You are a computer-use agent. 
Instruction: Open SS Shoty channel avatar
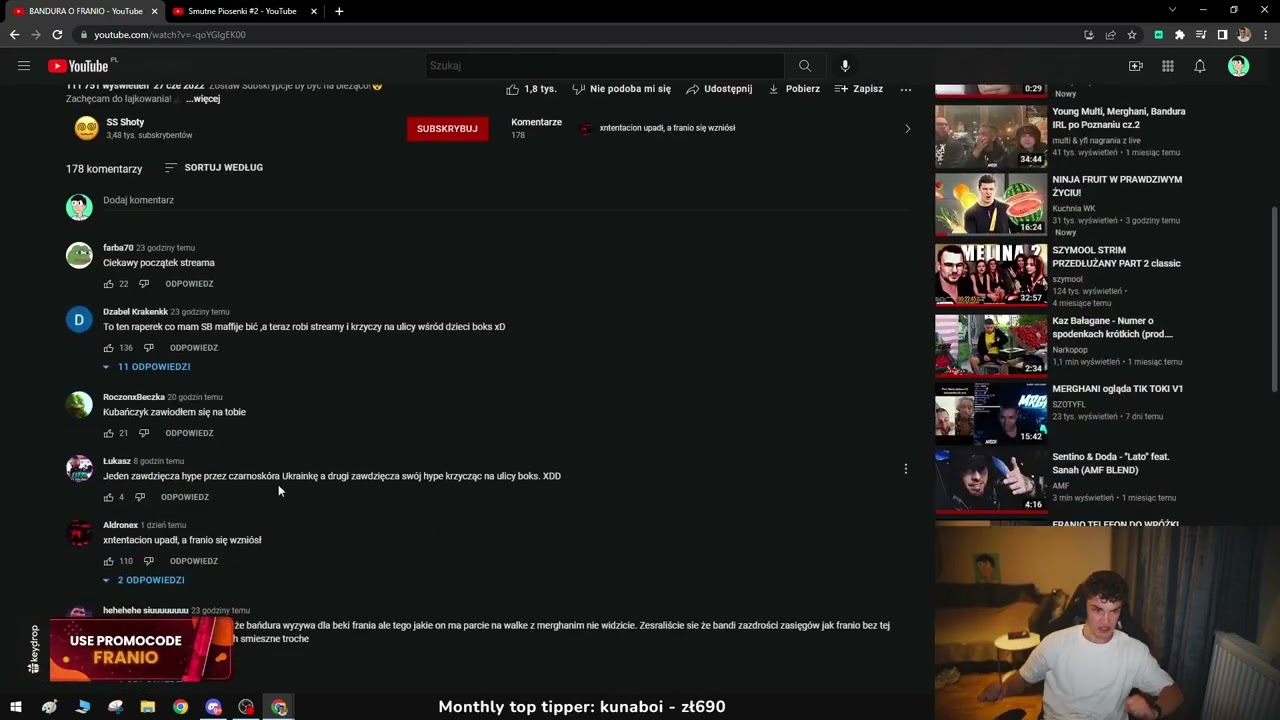click(x=86, y=128)
